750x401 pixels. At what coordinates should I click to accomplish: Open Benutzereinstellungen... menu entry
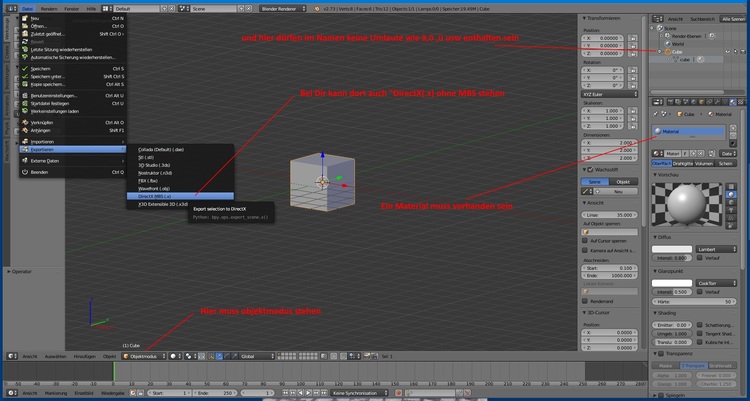[x=73, y=96]
